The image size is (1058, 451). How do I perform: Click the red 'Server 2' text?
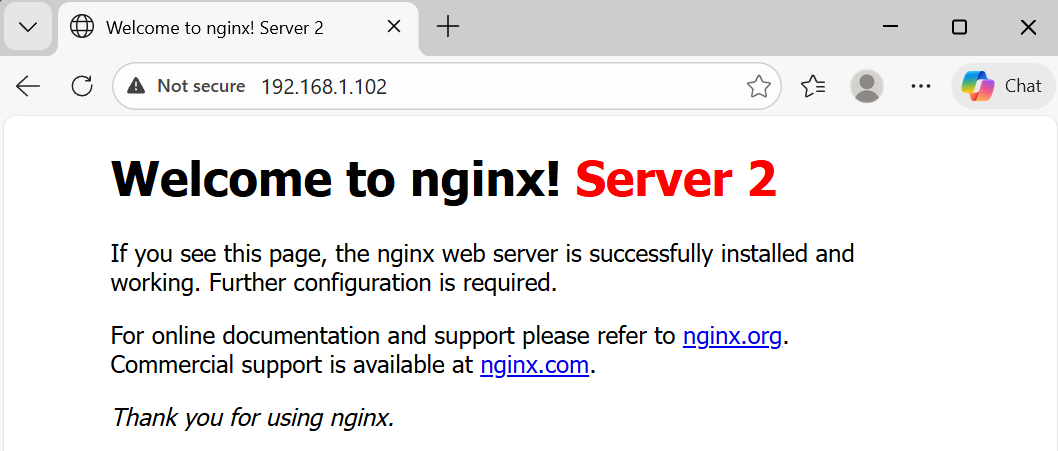(675, 180)
